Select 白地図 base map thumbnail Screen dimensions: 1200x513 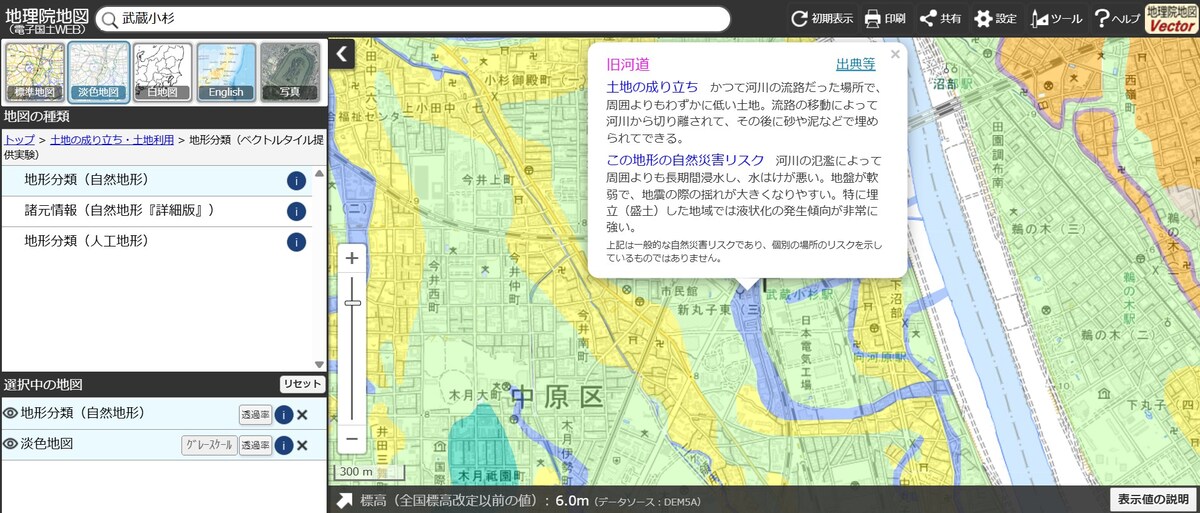point(162,72)
